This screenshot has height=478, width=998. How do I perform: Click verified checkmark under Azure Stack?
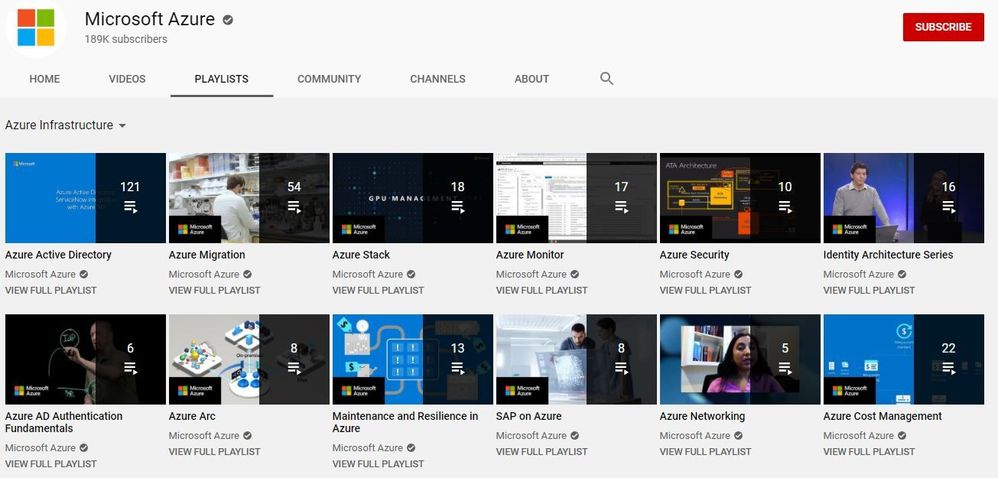(411, 274)
